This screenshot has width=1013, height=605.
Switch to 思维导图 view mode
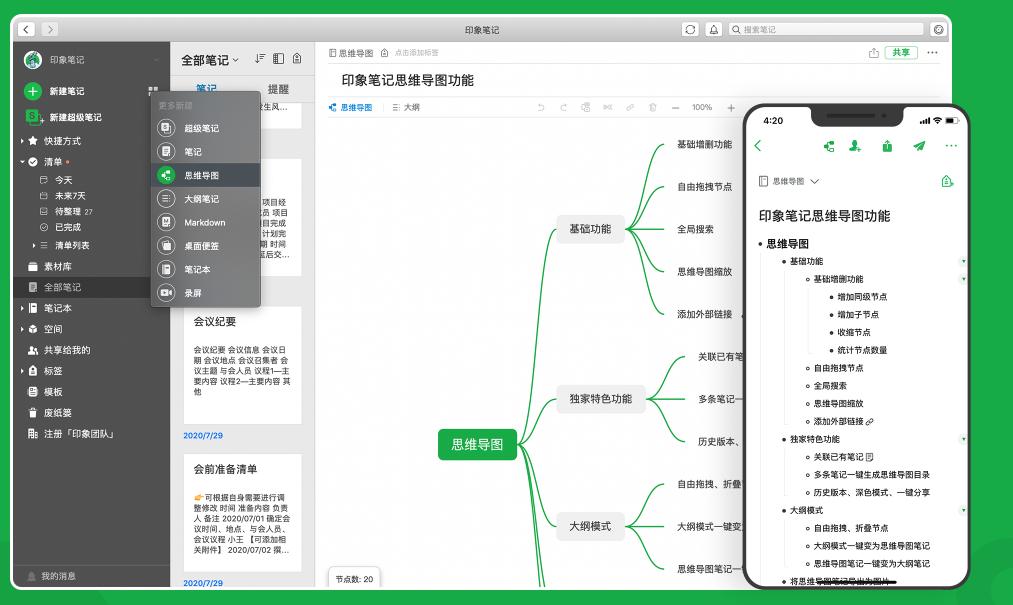[350, 107]
